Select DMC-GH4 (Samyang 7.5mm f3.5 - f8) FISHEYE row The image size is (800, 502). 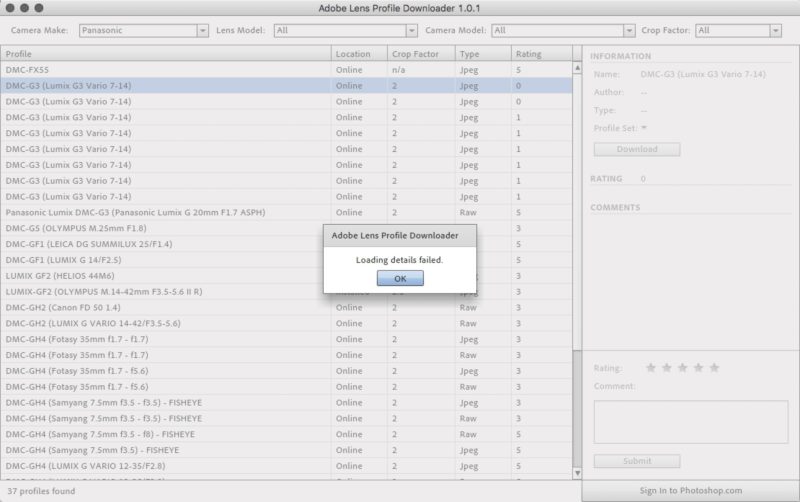tap(286, 434)
